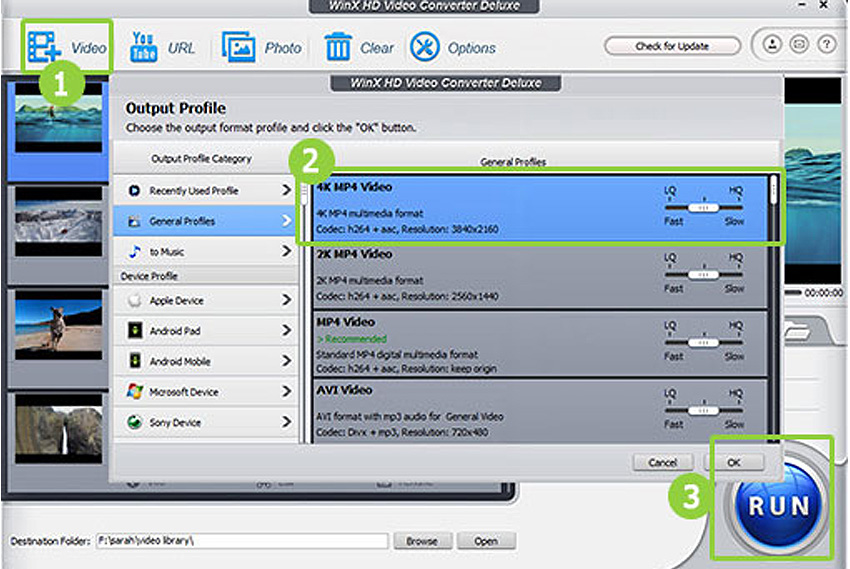Click the add Video icon
The width and height of the screenshot is (850, 569).
coord(43,47)
